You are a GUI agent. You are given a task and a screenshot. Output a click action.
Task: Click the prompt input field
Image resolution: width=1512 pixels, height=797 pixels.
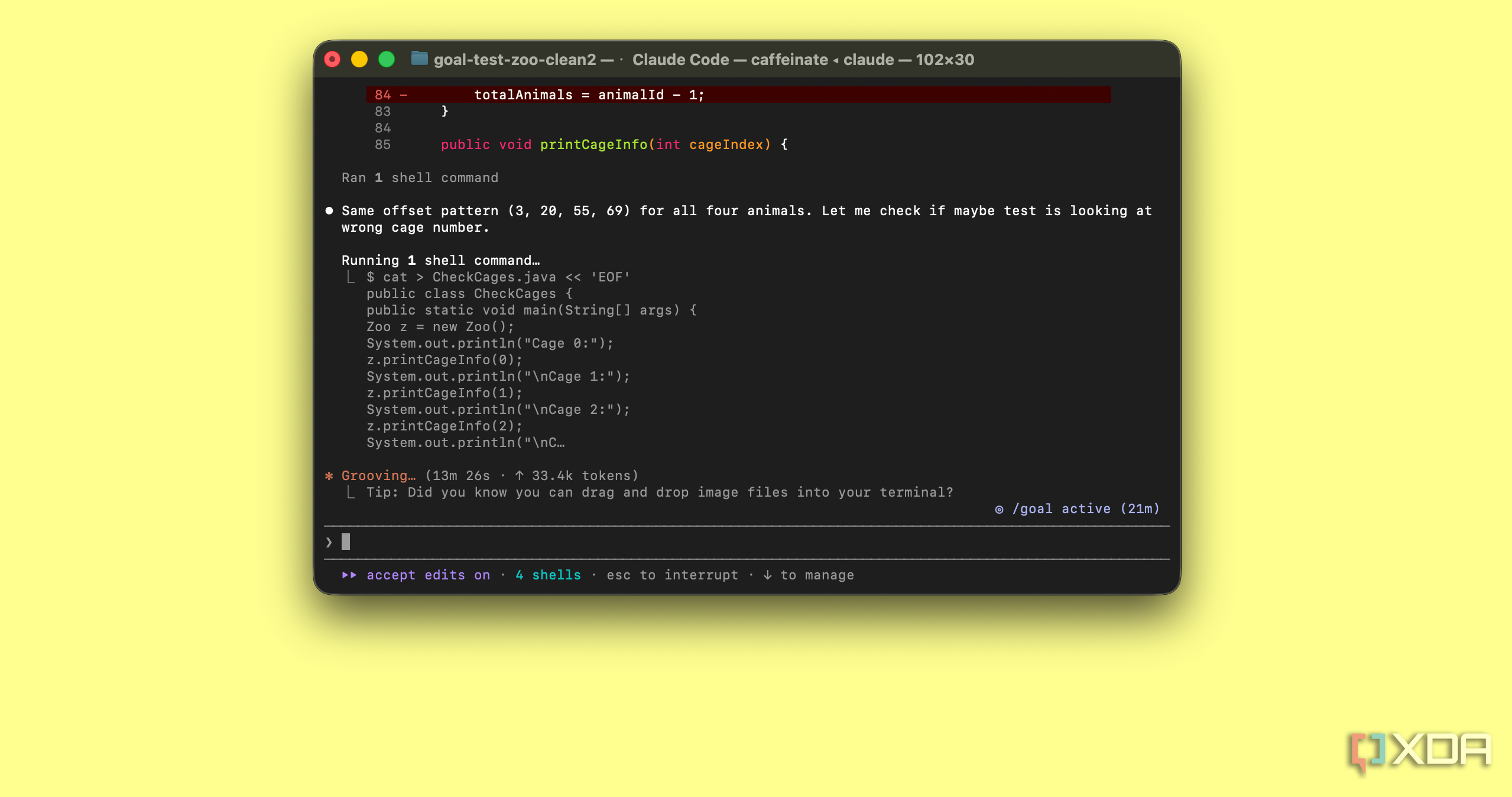[747, 542]
